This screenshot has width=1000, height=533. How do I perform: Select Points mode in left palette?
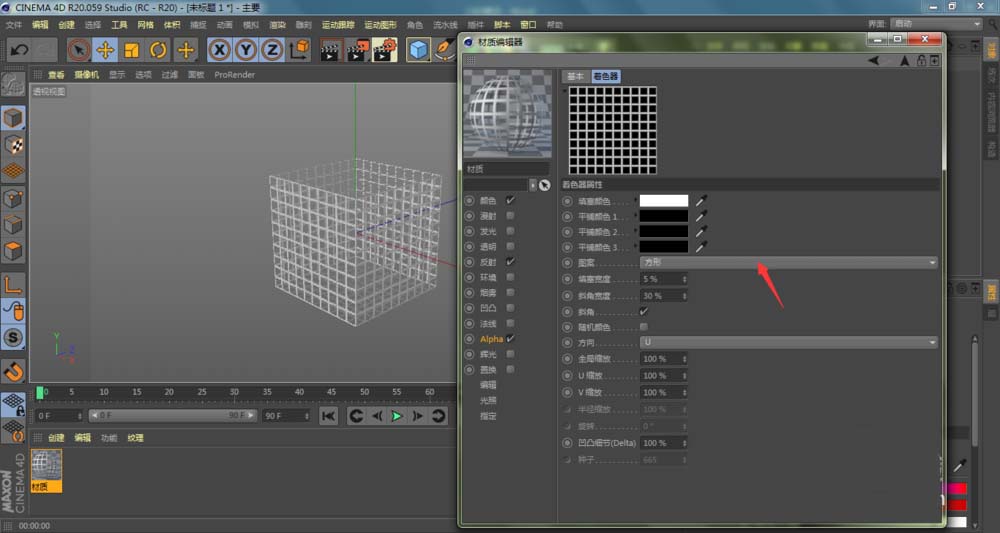[x=13, y=199]
